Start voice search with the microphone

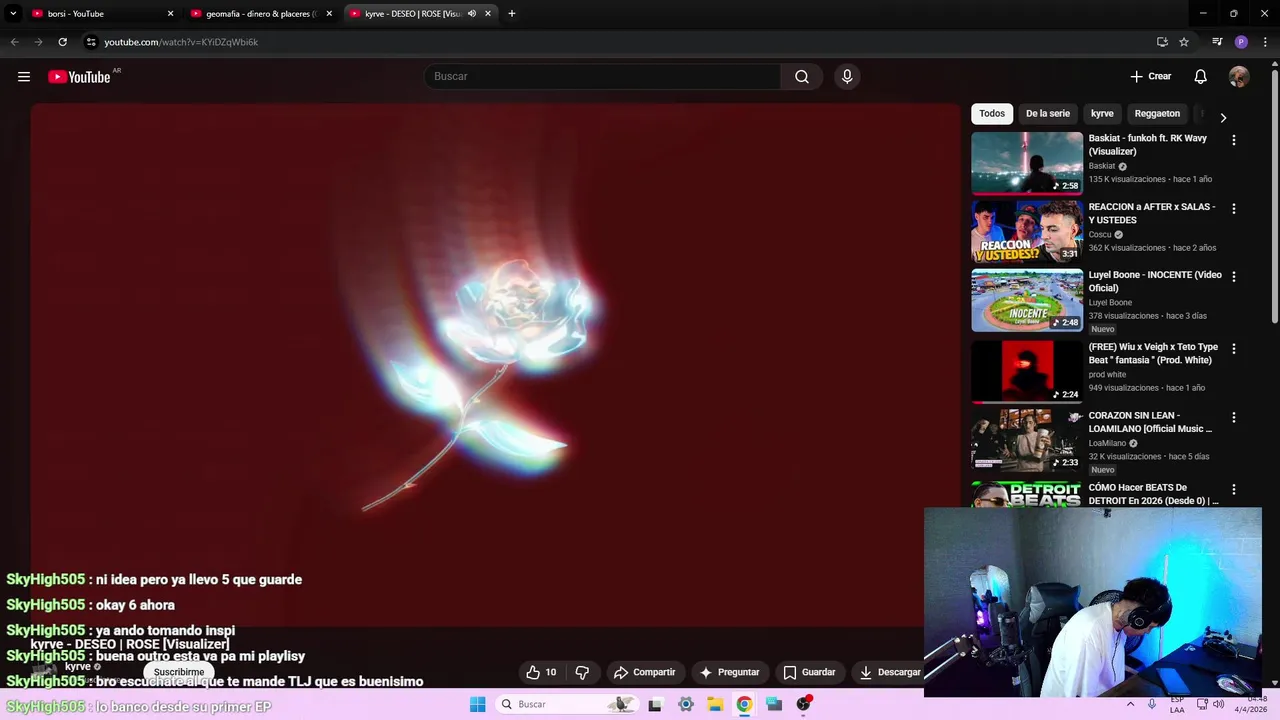pyautogui.click(x=847, y=77)
